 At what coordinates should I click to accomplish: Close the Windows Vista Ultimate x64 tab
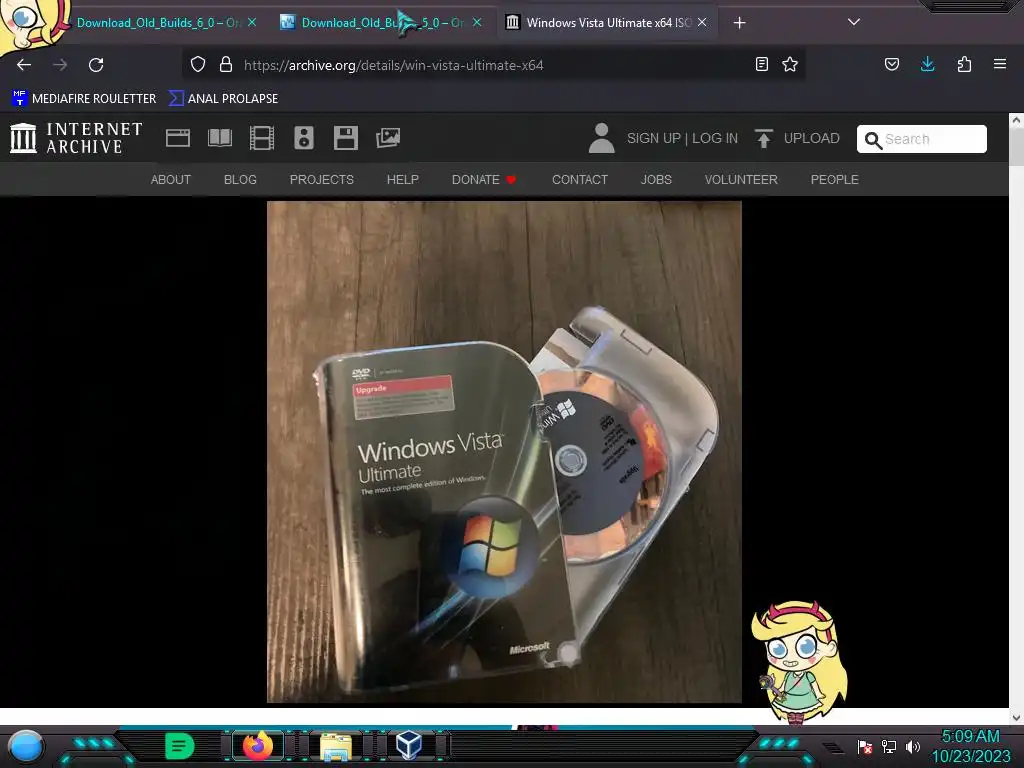[702, 22]
